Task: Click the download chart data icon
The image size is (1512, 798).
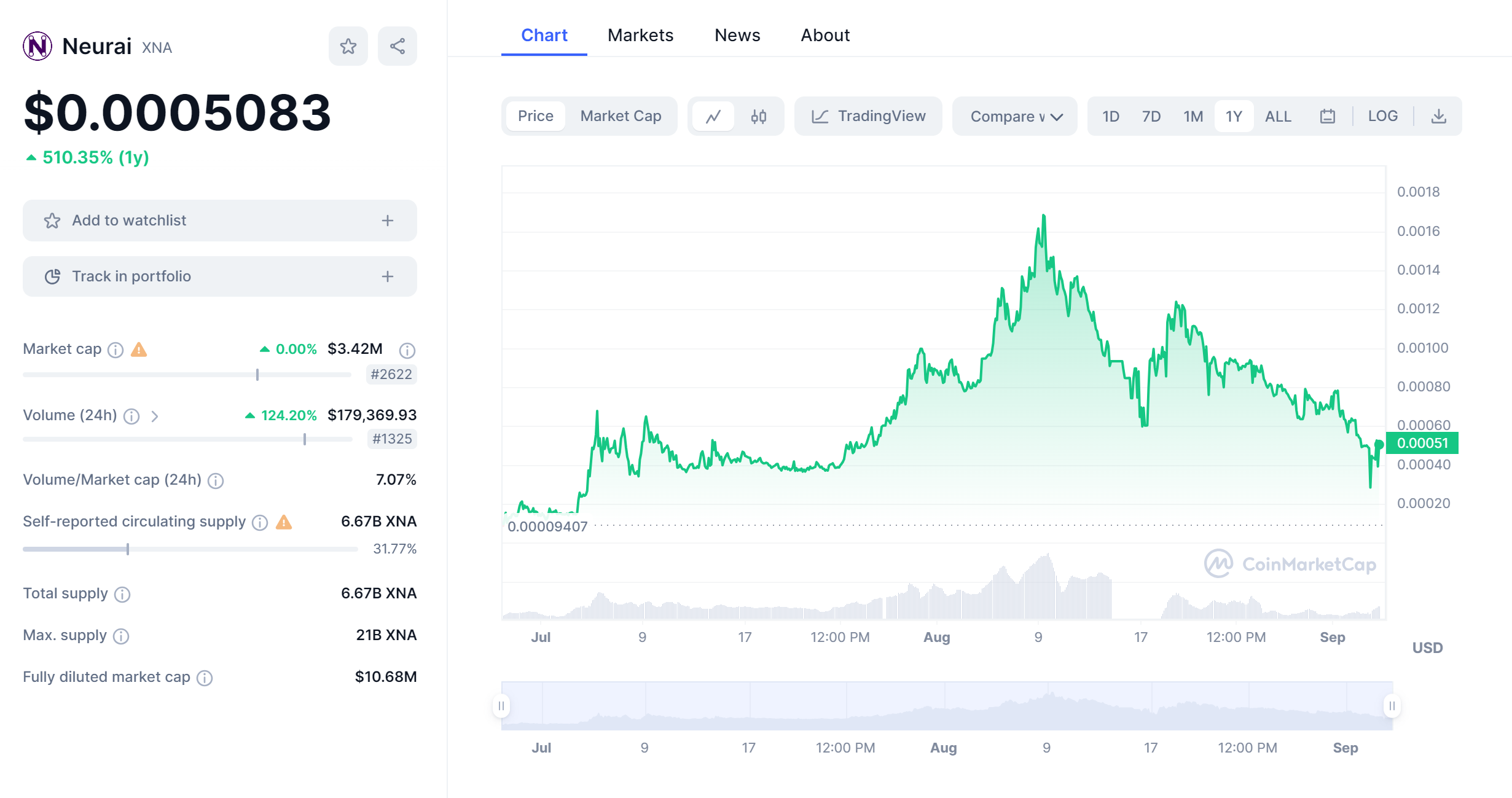Action: (x=1438, y=116)
